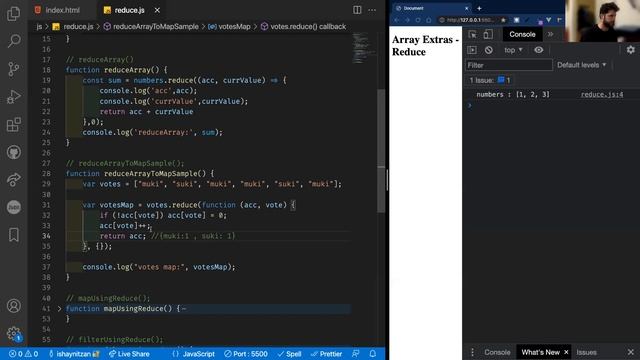Clear the console output
640x360 pixels.
pyautogui.click(x=489, y=50)
